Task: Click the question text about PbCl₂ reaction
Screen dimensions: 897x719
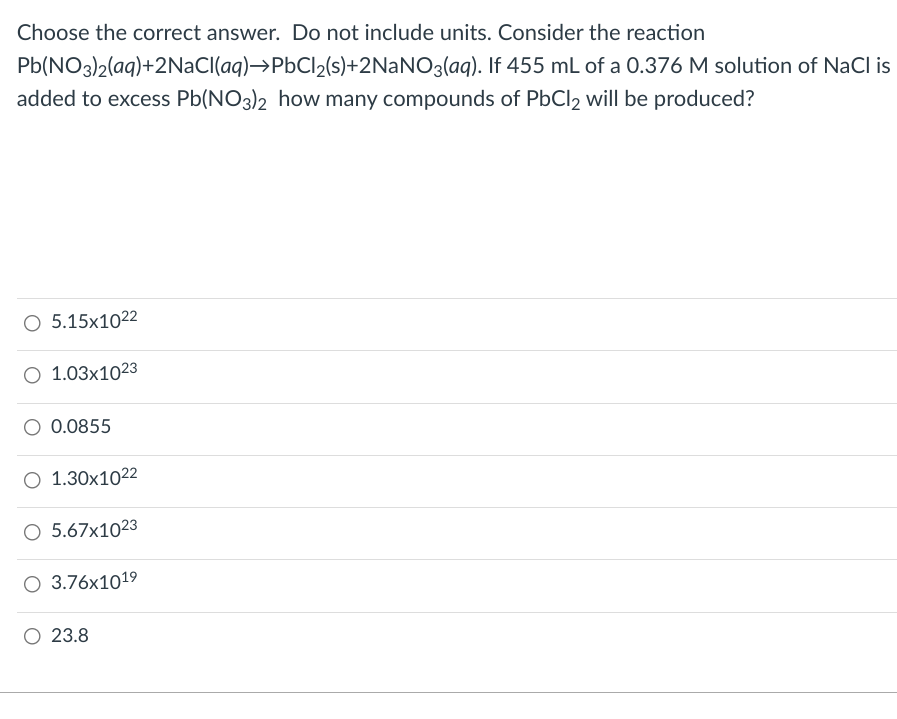Action: click(450, 66)
